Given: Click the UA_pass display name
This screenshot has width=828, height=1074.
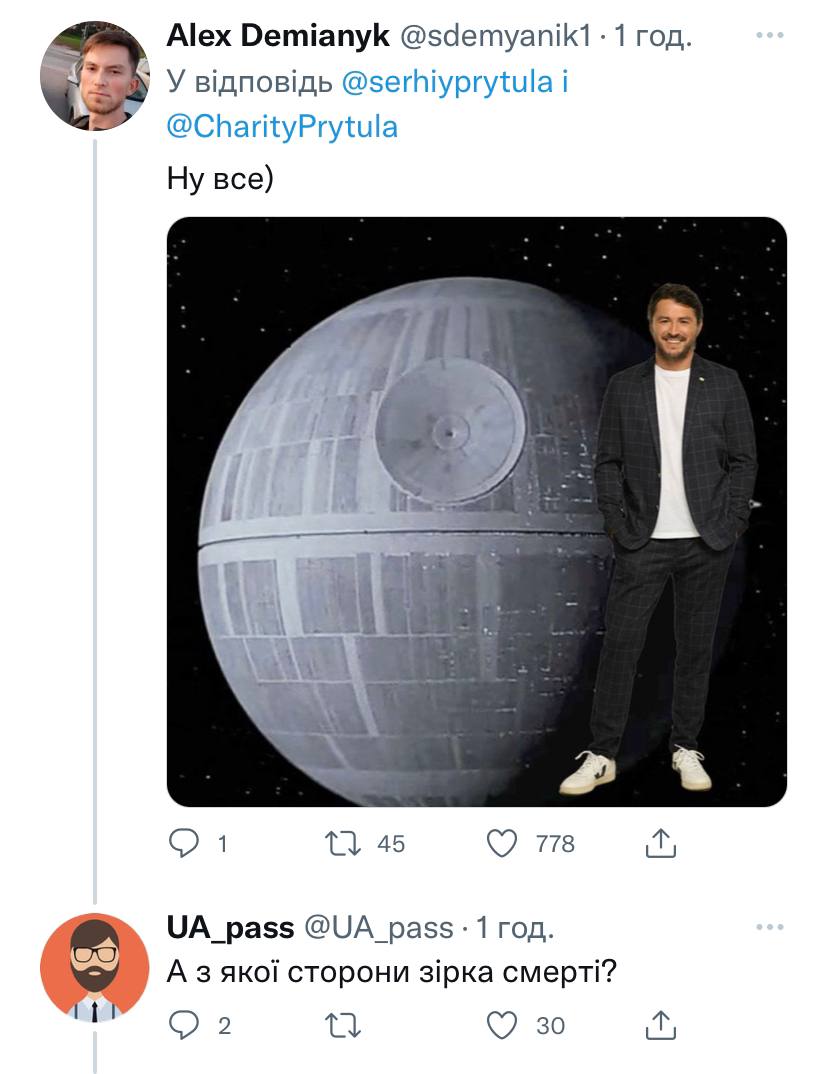Looking at the screenshot, I should pyautogui.click(x=230, y=928).
